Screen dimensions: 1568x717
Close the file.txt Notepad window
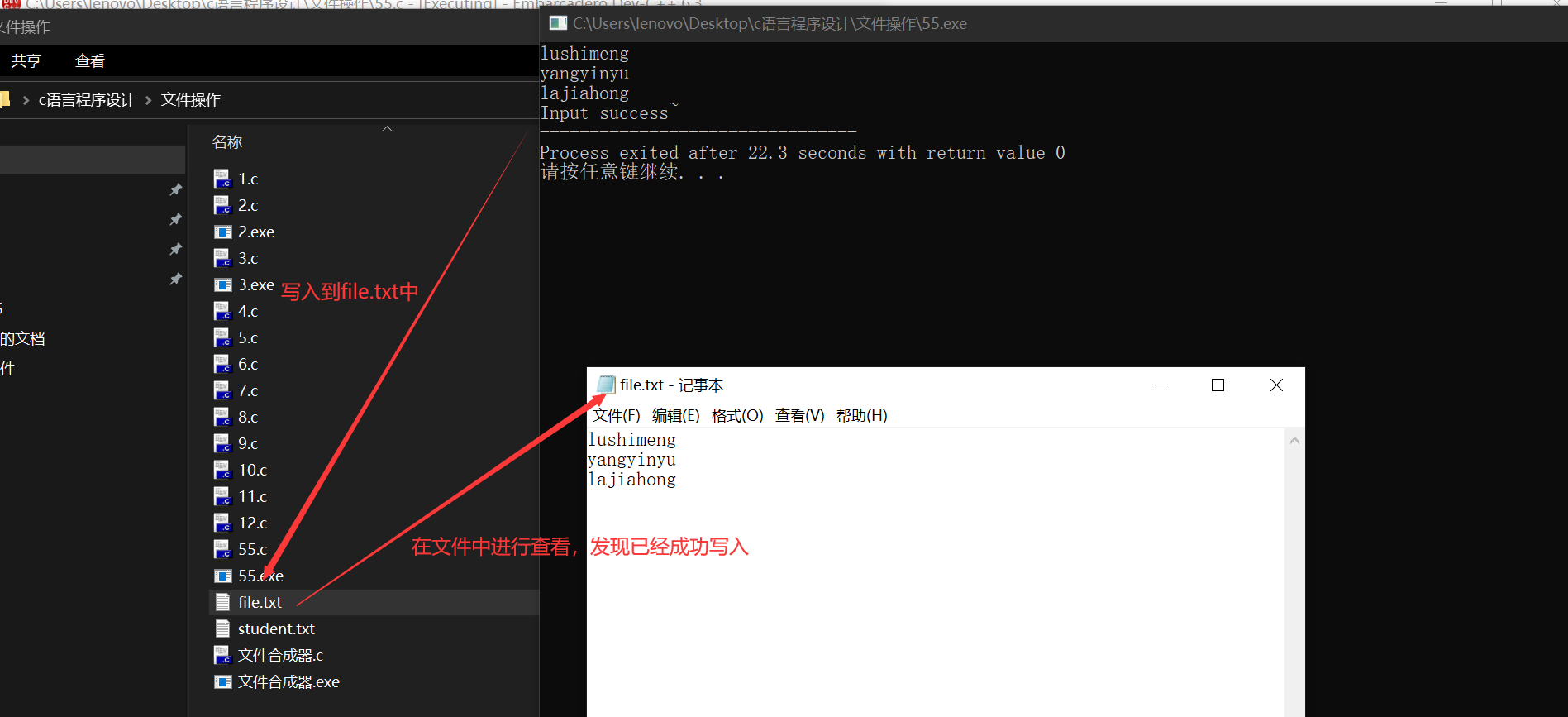click(x=1276, y=385)
